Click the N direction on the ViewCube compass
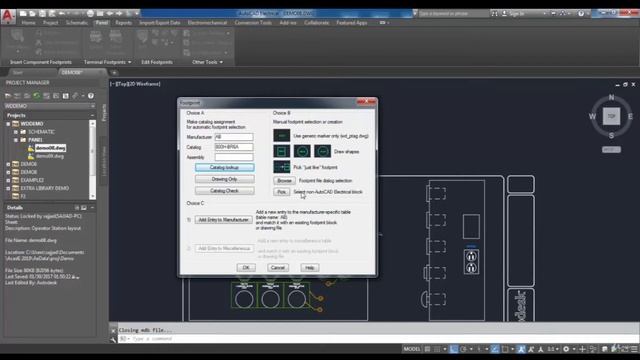This screenshot has width=640, height=360. point(611,97)
